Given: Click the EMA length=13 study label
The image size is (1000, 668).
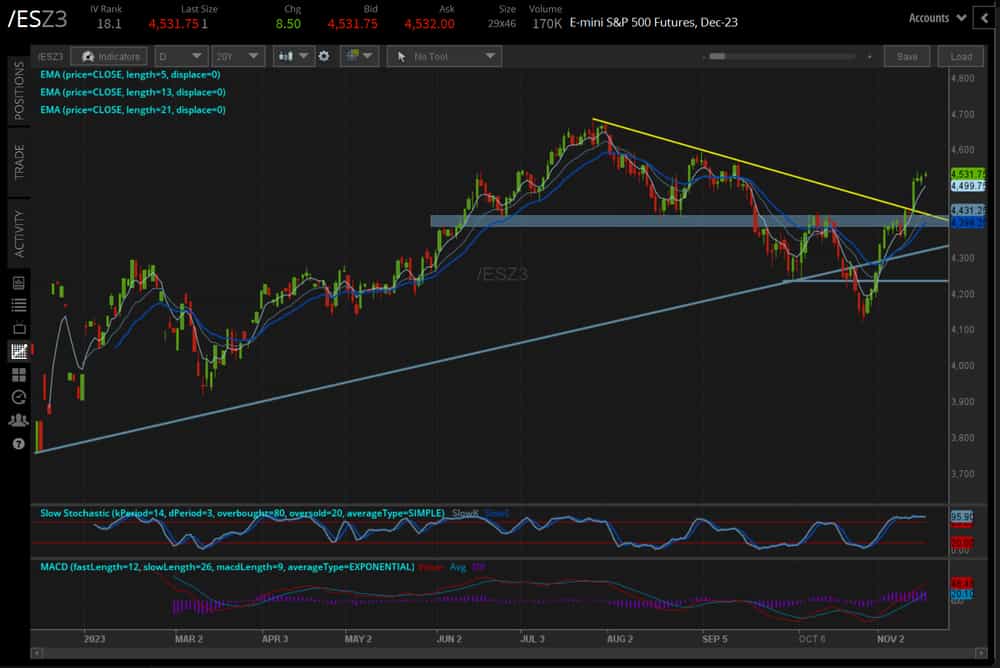Looking at the screenshot, I should coord(133,92).
